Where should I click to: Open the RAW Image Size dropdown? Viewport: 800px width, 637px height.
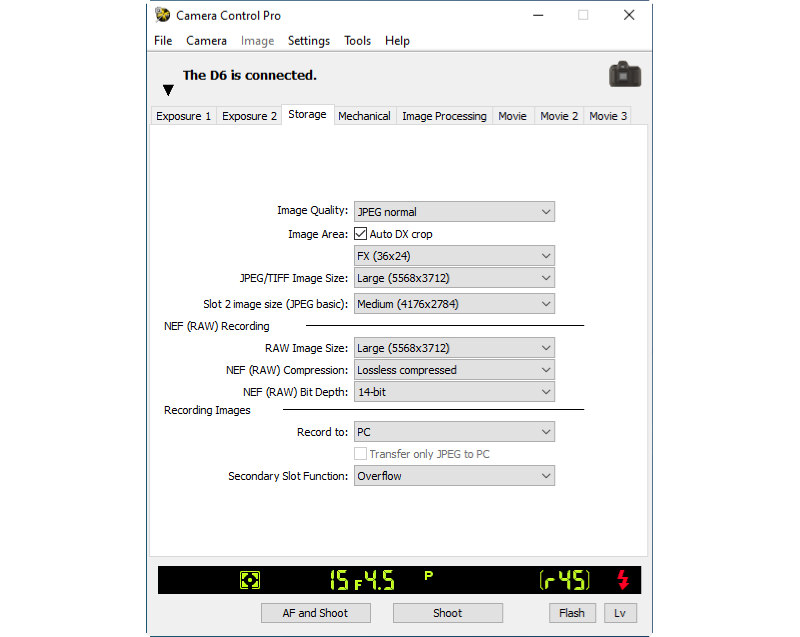454,348
